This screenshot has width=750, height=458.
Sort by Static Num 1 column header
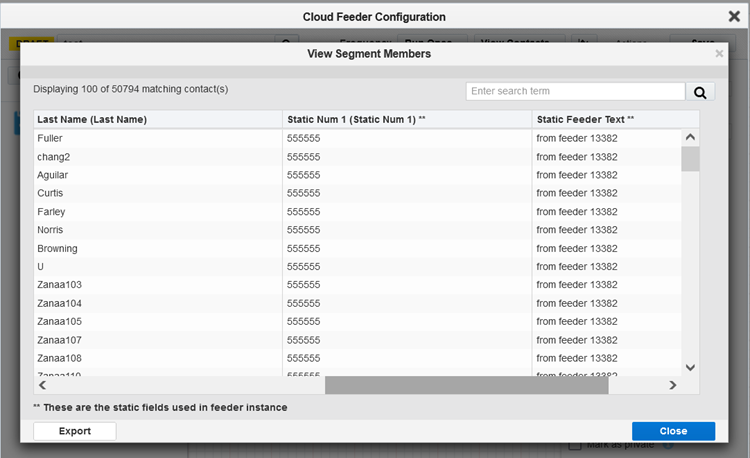coord(356,120)
